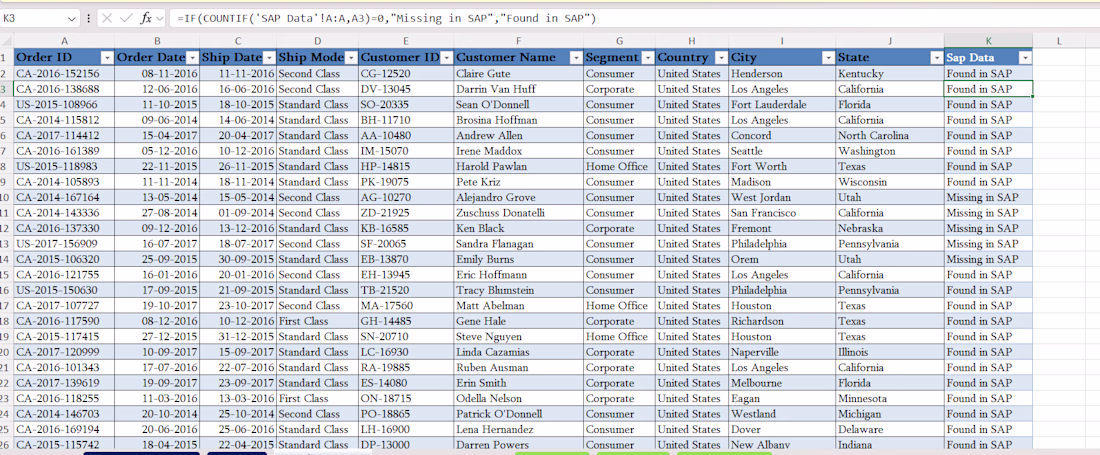Open the Order ID filter dropdown
Image resolution: width=1100 pixels, height=455 pixels.
[107, 57]
